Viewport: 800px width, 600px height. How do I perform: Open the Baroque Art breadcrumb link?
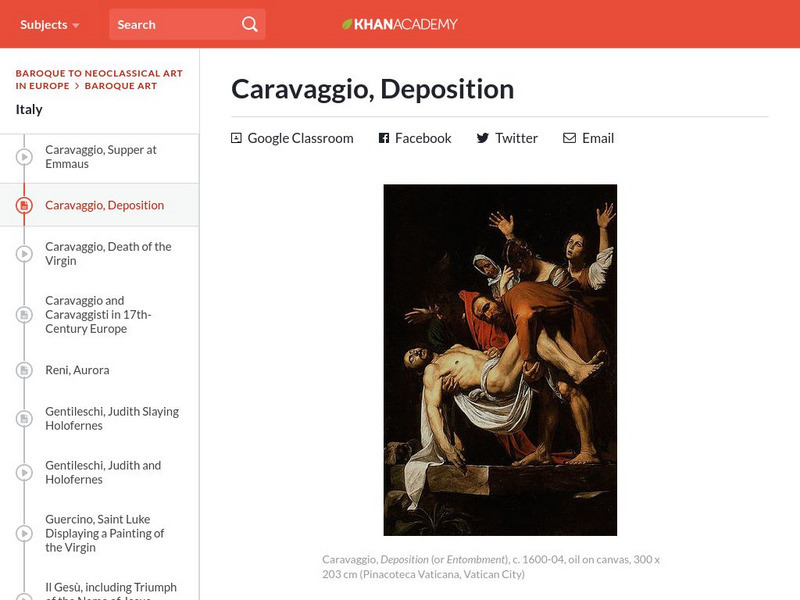click(x=120, y=86)
